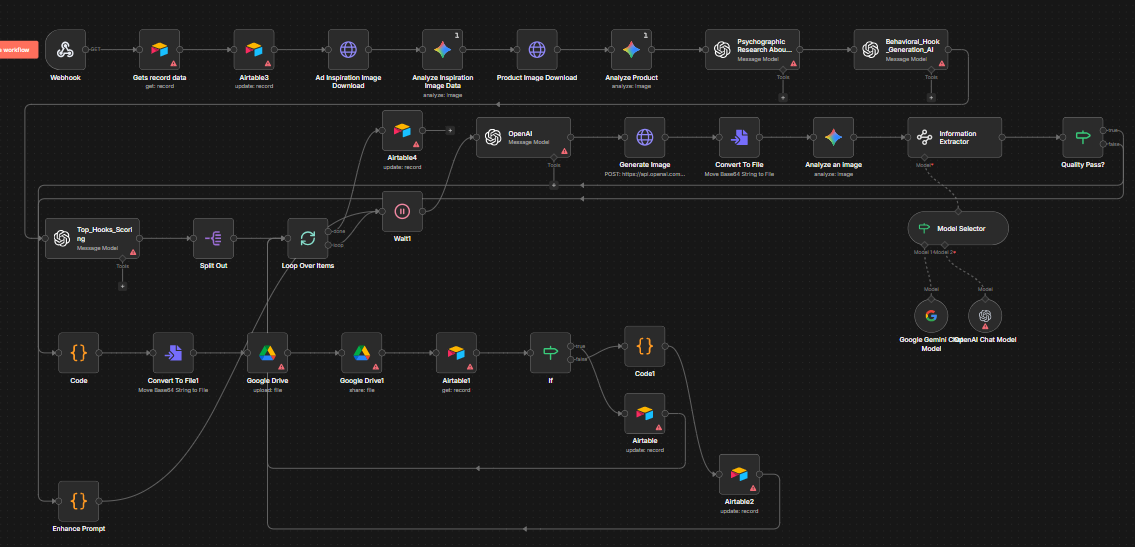Click the Quality Pass? node
Viewport: 1135px width, 547px height.
click(1083, 137)
